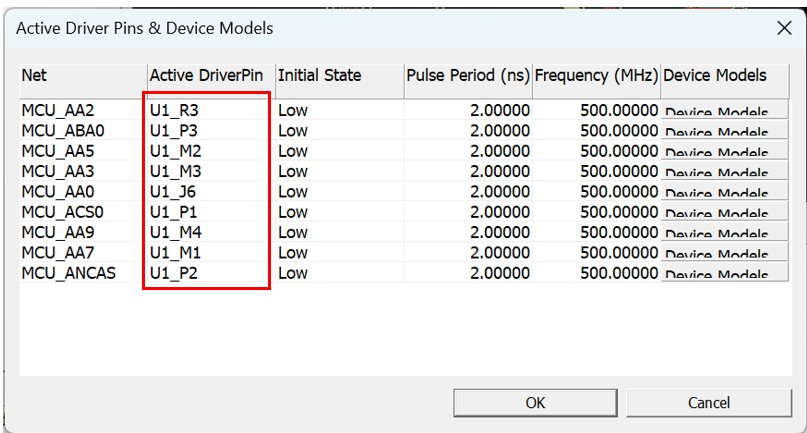Image resolution: width=807 pixels, height=433 pixels.
Task: Open Device Models for MCU_ABA0
Action: (724, 131)
